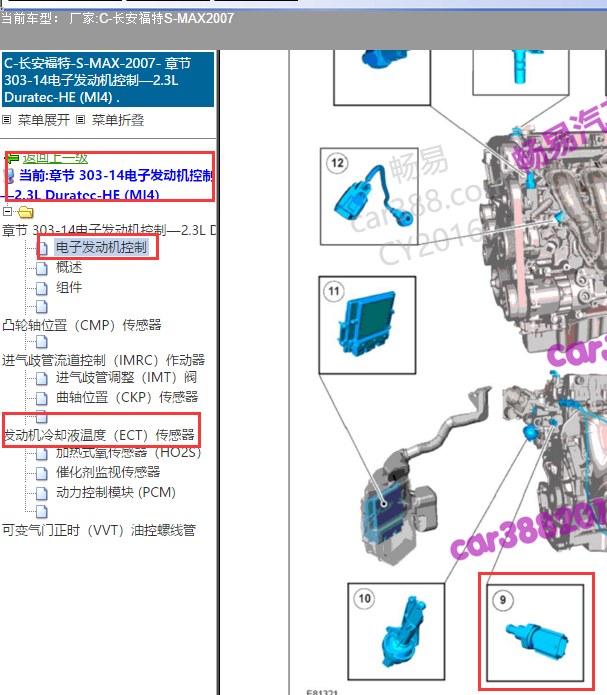Open 可变气门正时（VVT）油控螺线管 entry

pyautogui.click(x=99, y=530)
